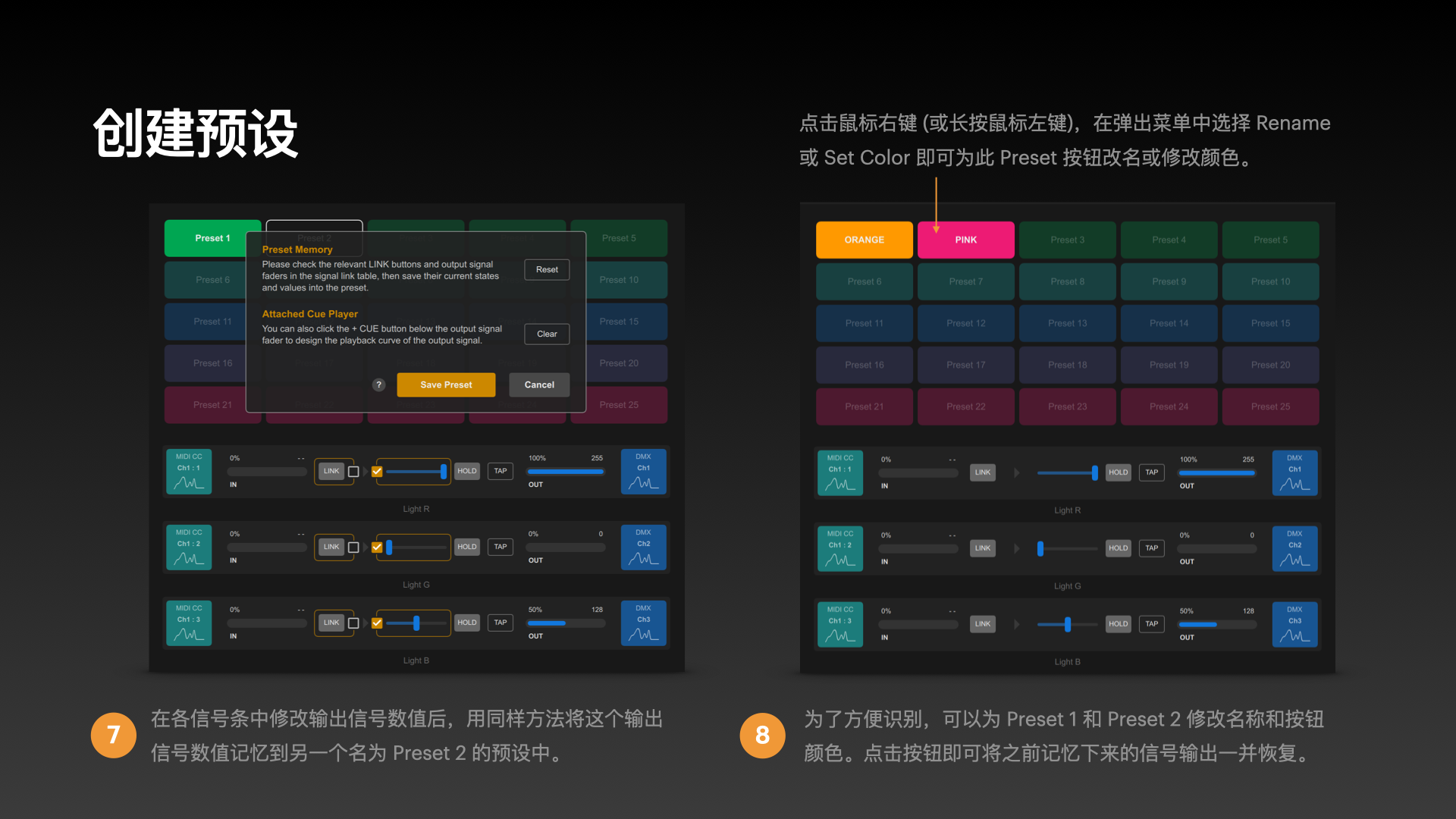Screen dimensions: 1456x819
Task: Open DMX Ch1 block in right panel
Action: [x=1294, y=472]
